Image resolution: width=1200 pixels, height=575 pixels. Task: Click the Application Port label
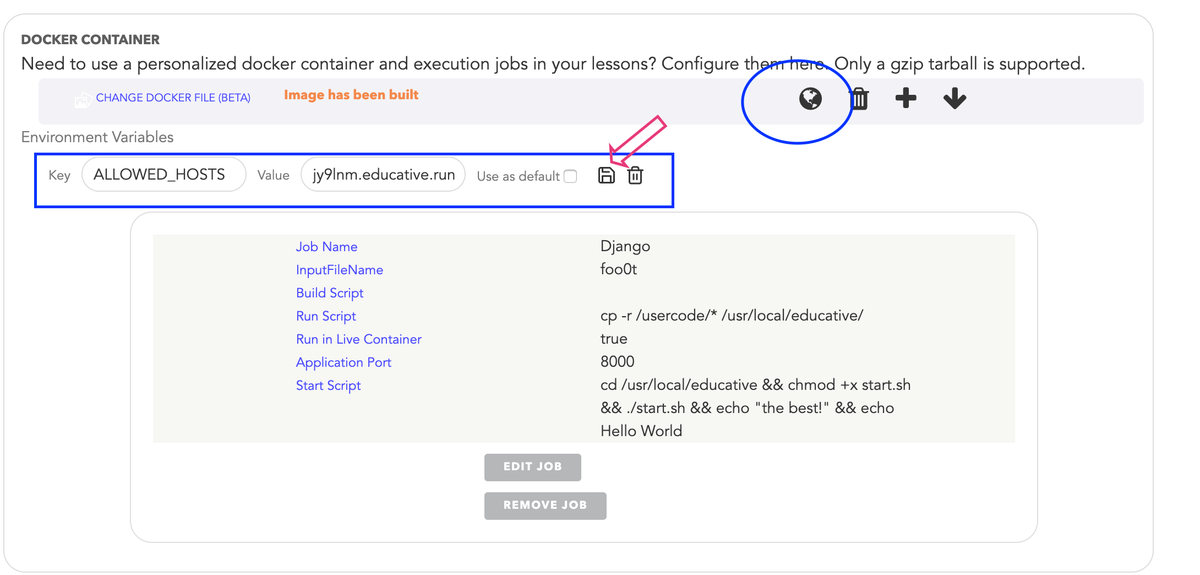[343, 362]
